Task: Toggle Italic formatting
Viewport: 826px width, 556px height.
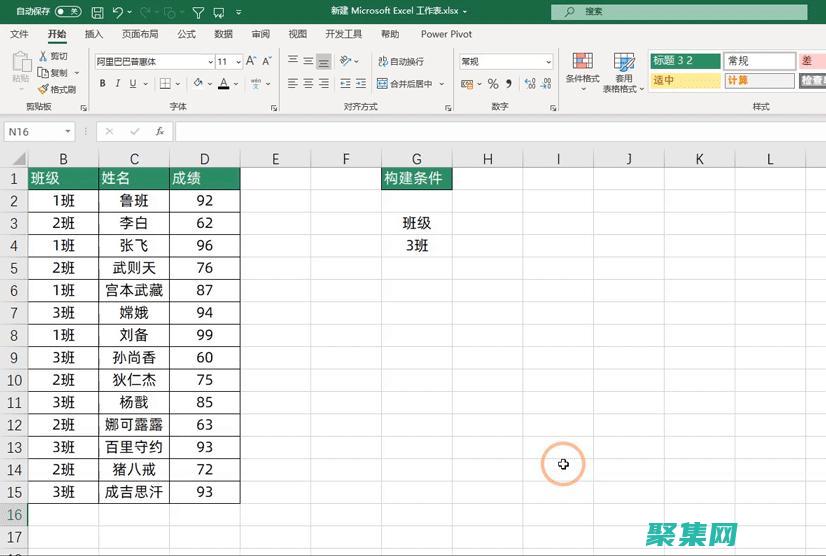Action: click(x=118, y=83)
